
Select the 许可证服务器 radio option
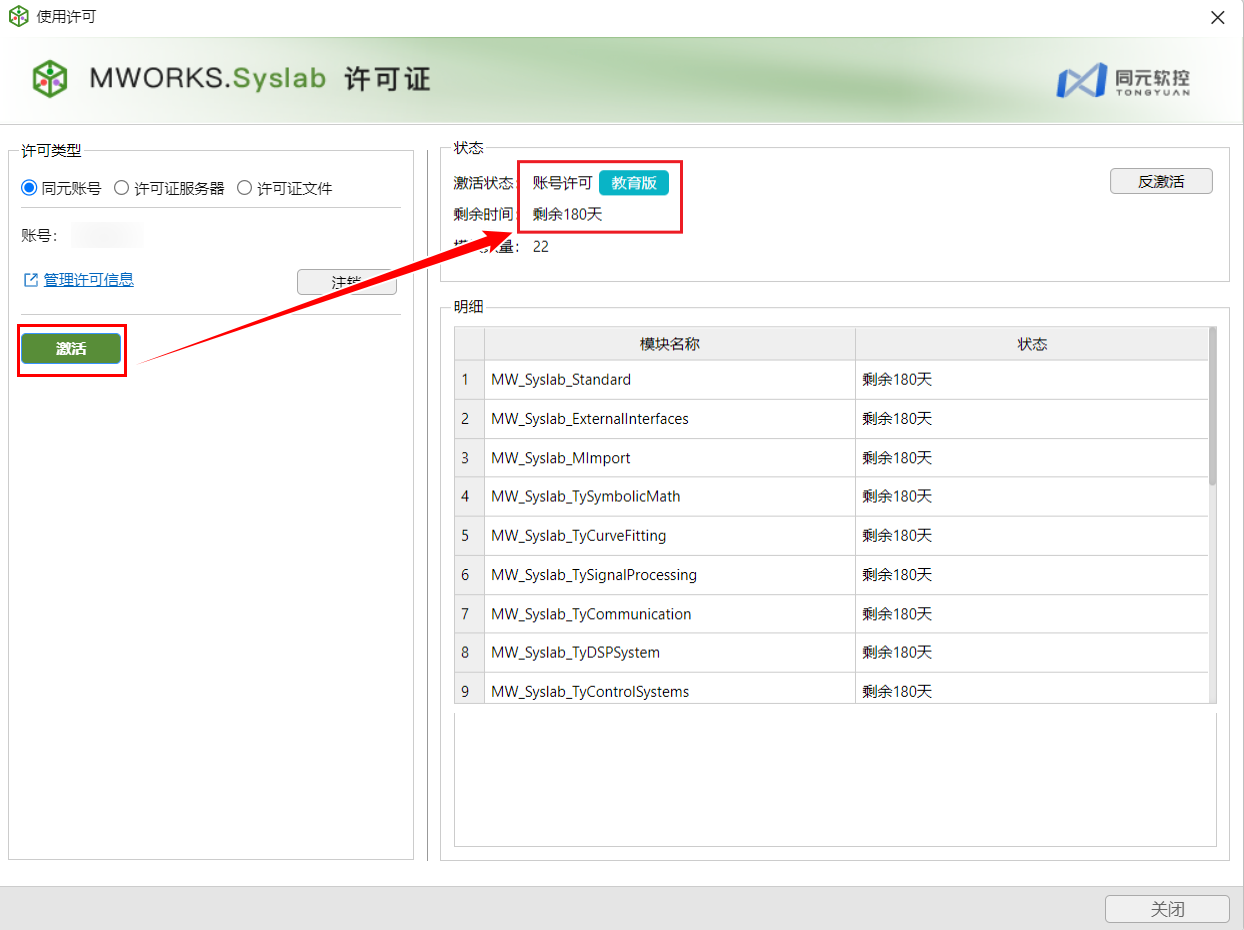coord(121,188)
